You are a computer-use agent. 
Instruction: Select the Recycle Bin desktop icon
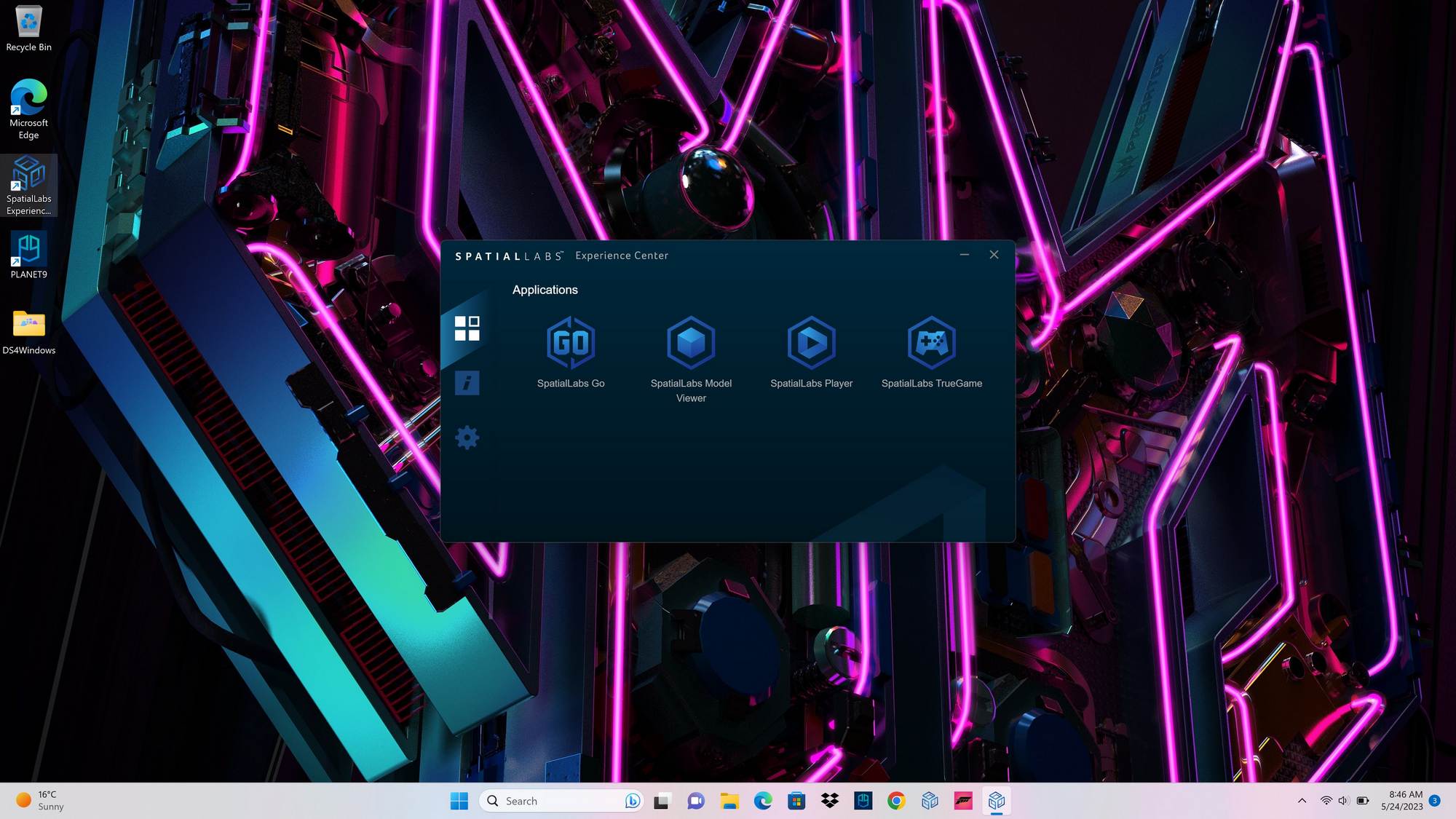pyautogui.click(x=28, y=30)
